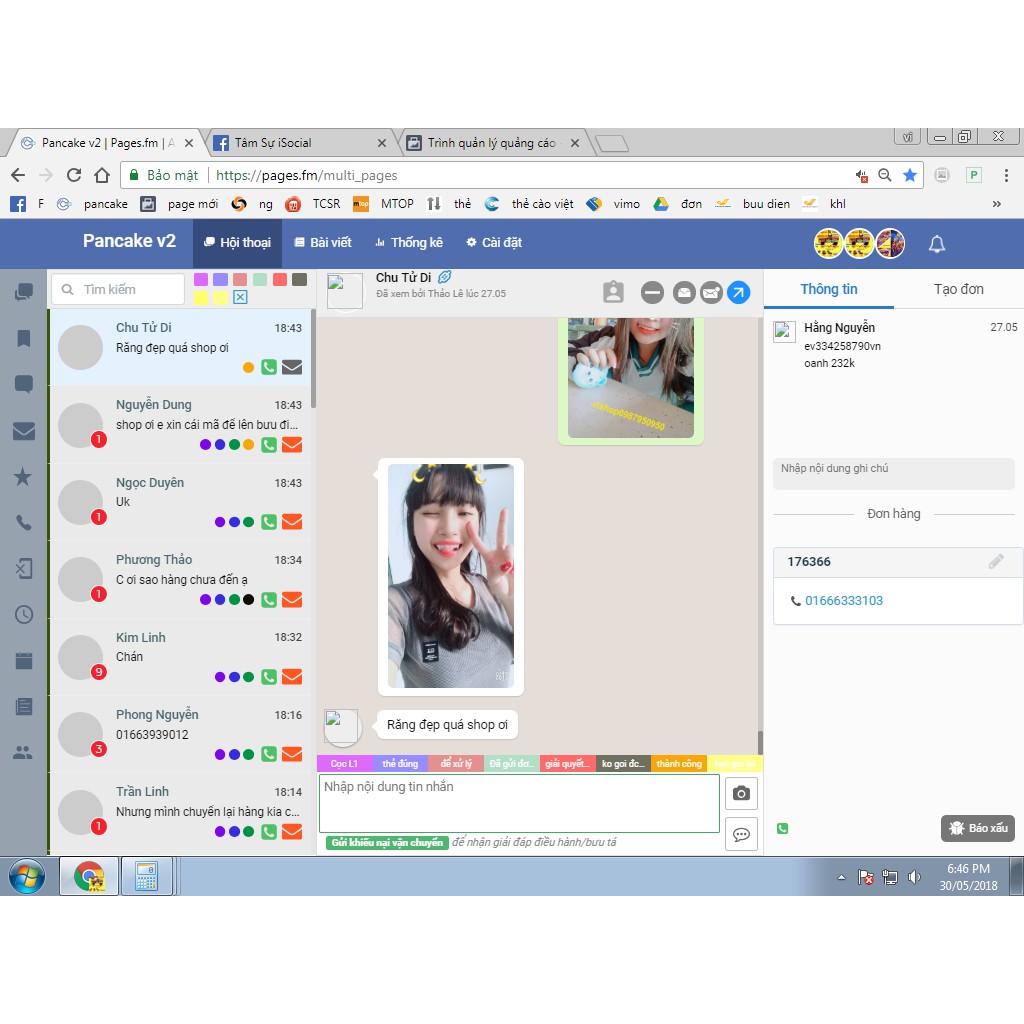The width and height of the screenshot is (1024, 1024).
Task: Click the gray minus circle icon in chat header
Action: coord(652,292)
